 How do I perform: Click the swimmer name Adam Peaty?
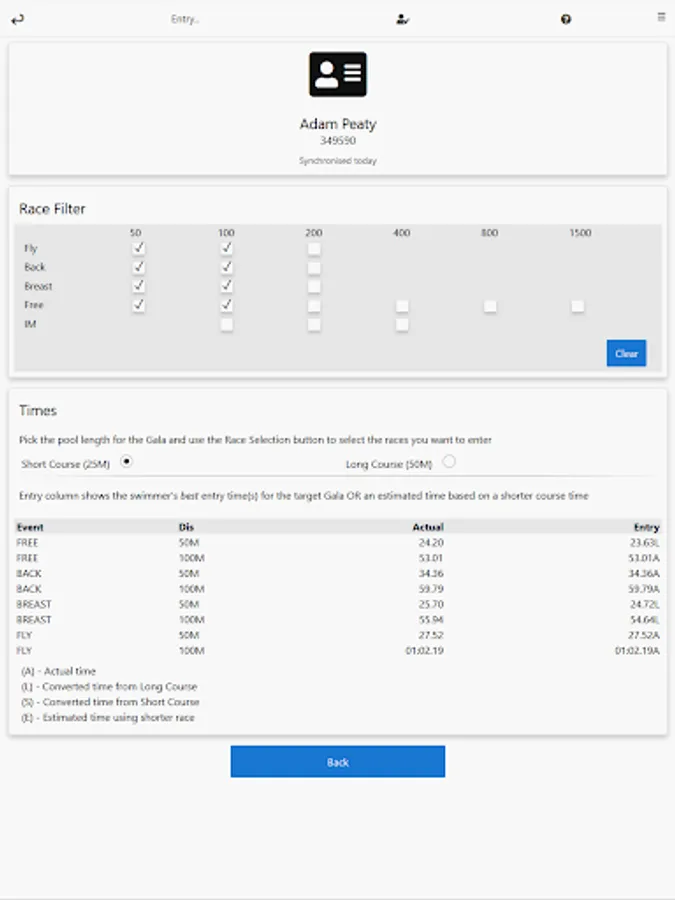point(338,124)
